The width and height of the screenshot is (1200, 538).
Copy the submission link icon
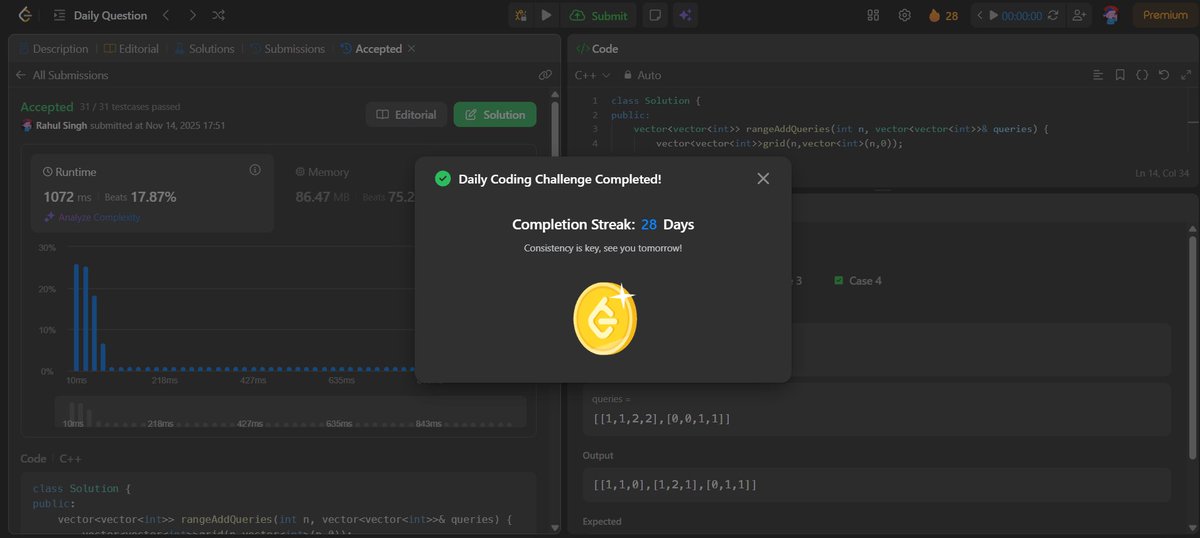coord(545,75)
